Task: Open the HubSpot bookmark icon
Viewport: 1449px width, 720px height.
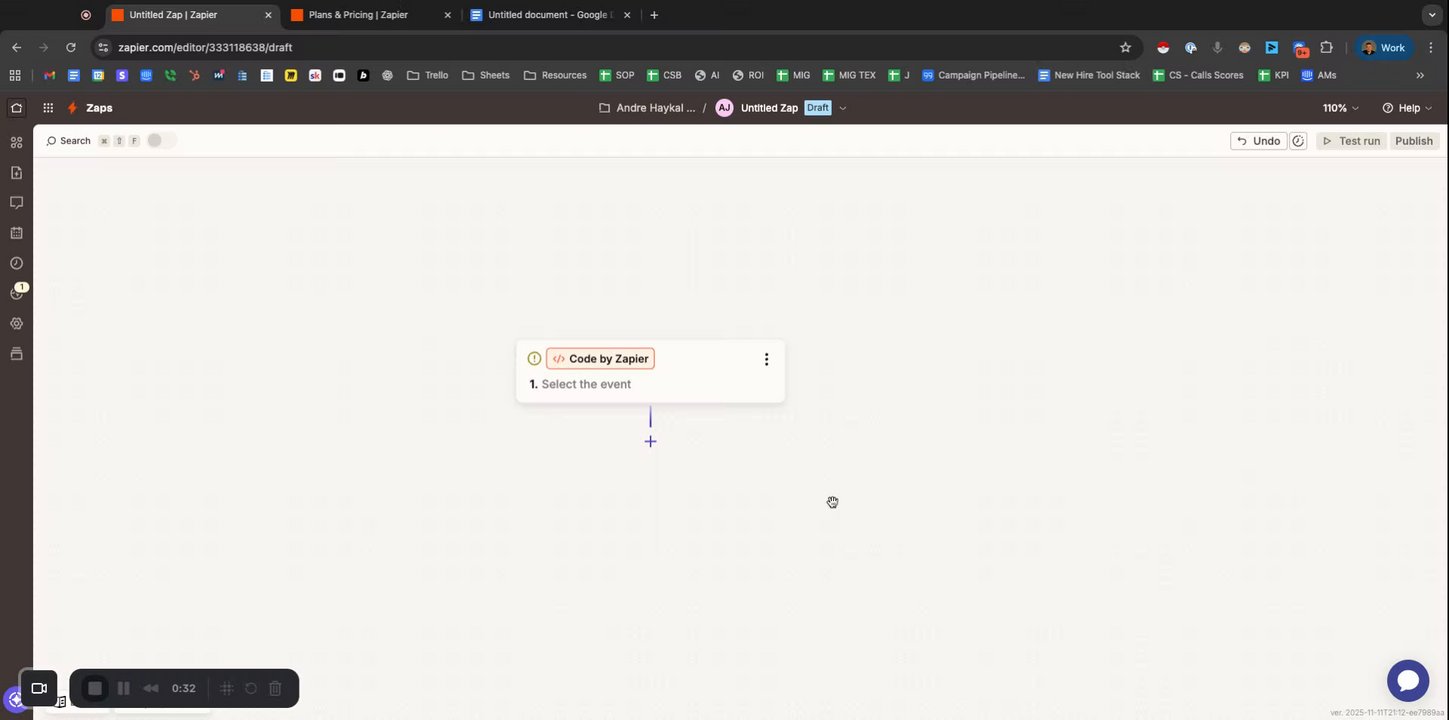Action: point(194,75)
